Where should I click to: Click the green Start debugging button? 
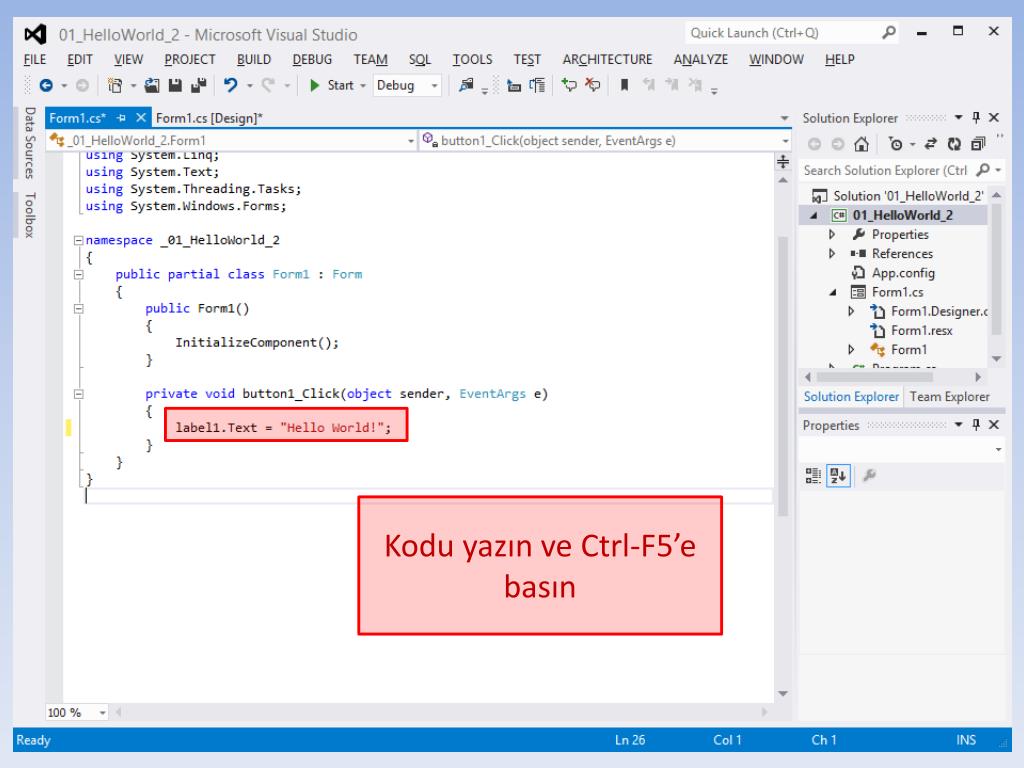pos(315,86)
